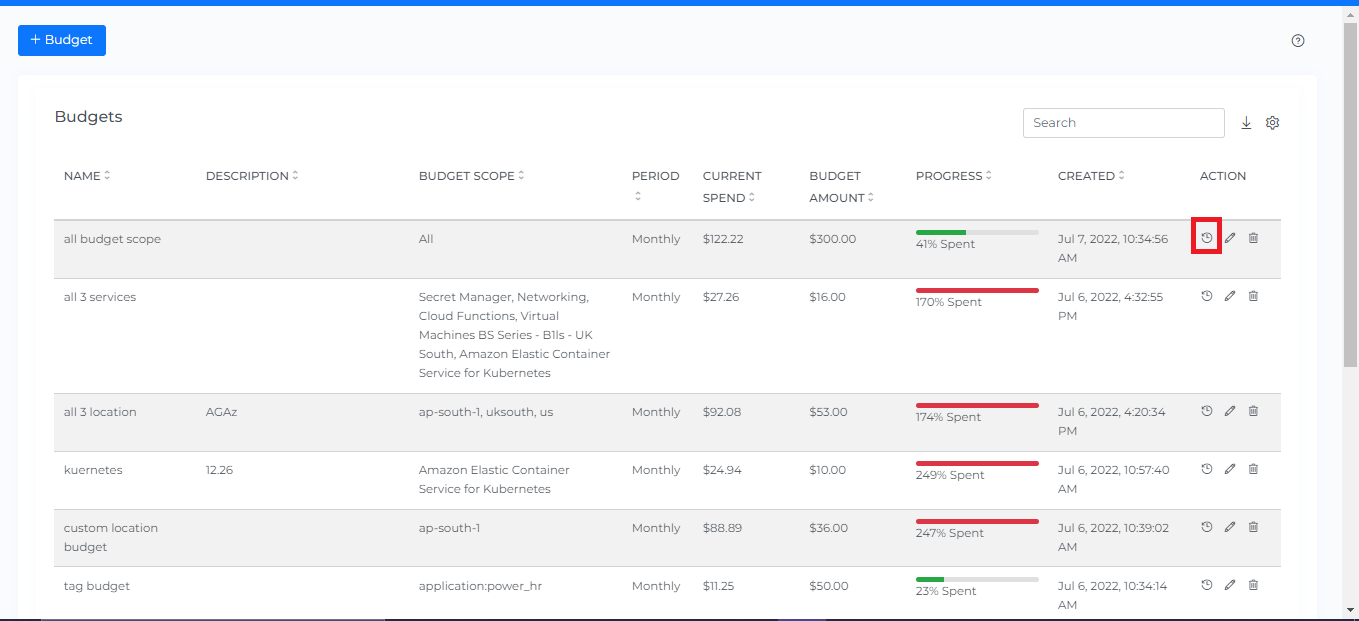Screen dimensions: 1359x621
Task: Click the 41% Spent progress bar
Action: [x=977, y=233]
